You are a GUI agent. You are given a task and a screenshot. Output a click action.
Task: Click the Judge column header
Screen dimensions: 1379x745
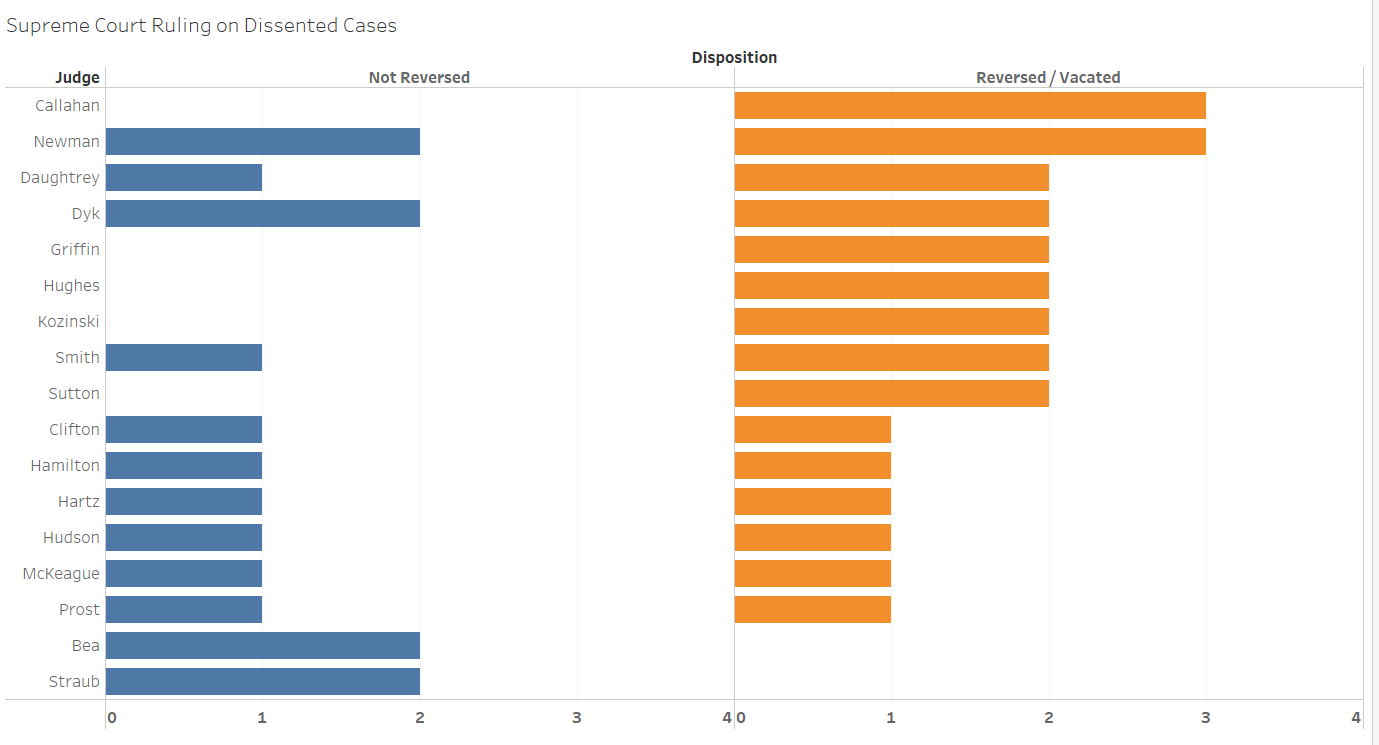point(77,77)
